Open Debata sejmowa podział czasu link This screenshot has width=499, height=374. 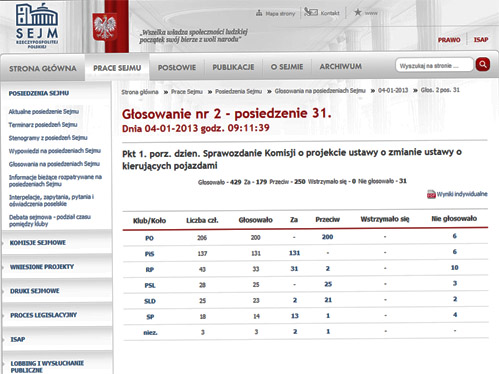click(x=50, y=220)
